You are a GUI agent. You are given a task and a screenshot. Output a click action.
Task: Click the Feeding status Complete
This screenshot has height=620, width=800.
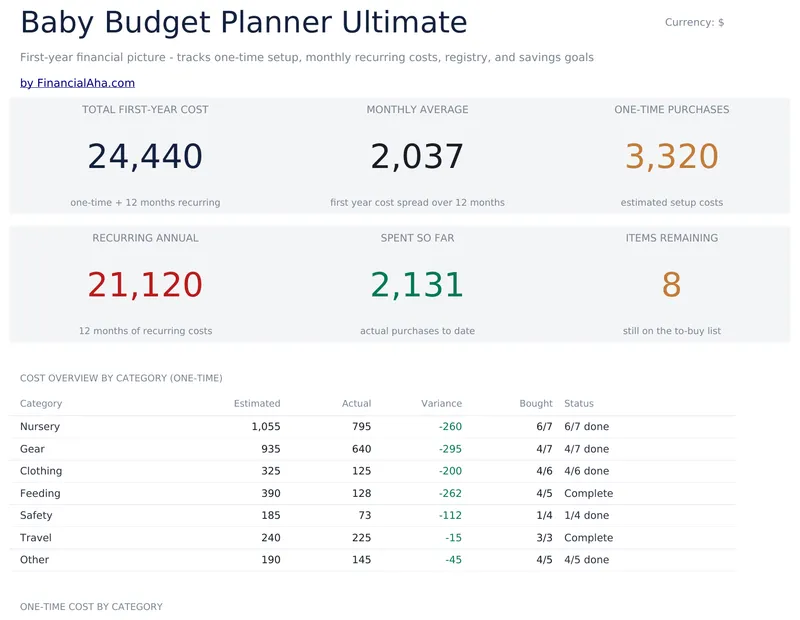tap(589, 493)
